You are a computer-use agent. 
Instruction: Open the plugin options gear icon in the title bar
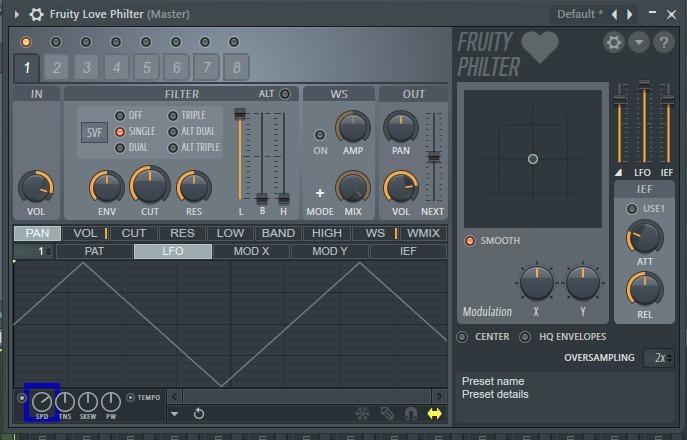36,14
